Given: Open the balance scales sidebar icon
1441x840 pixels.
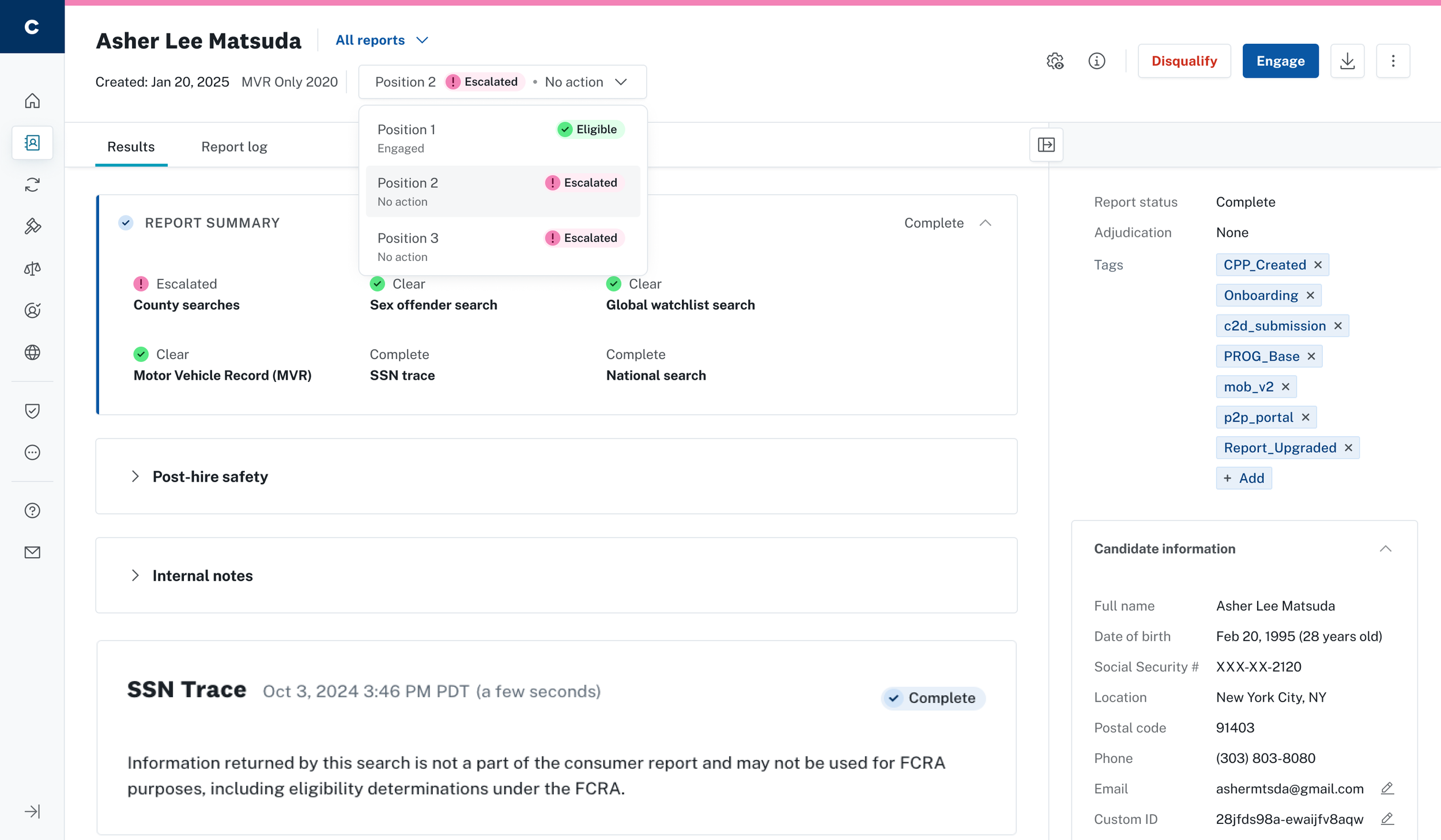Looking at the screenshot, I should [32, 268].
